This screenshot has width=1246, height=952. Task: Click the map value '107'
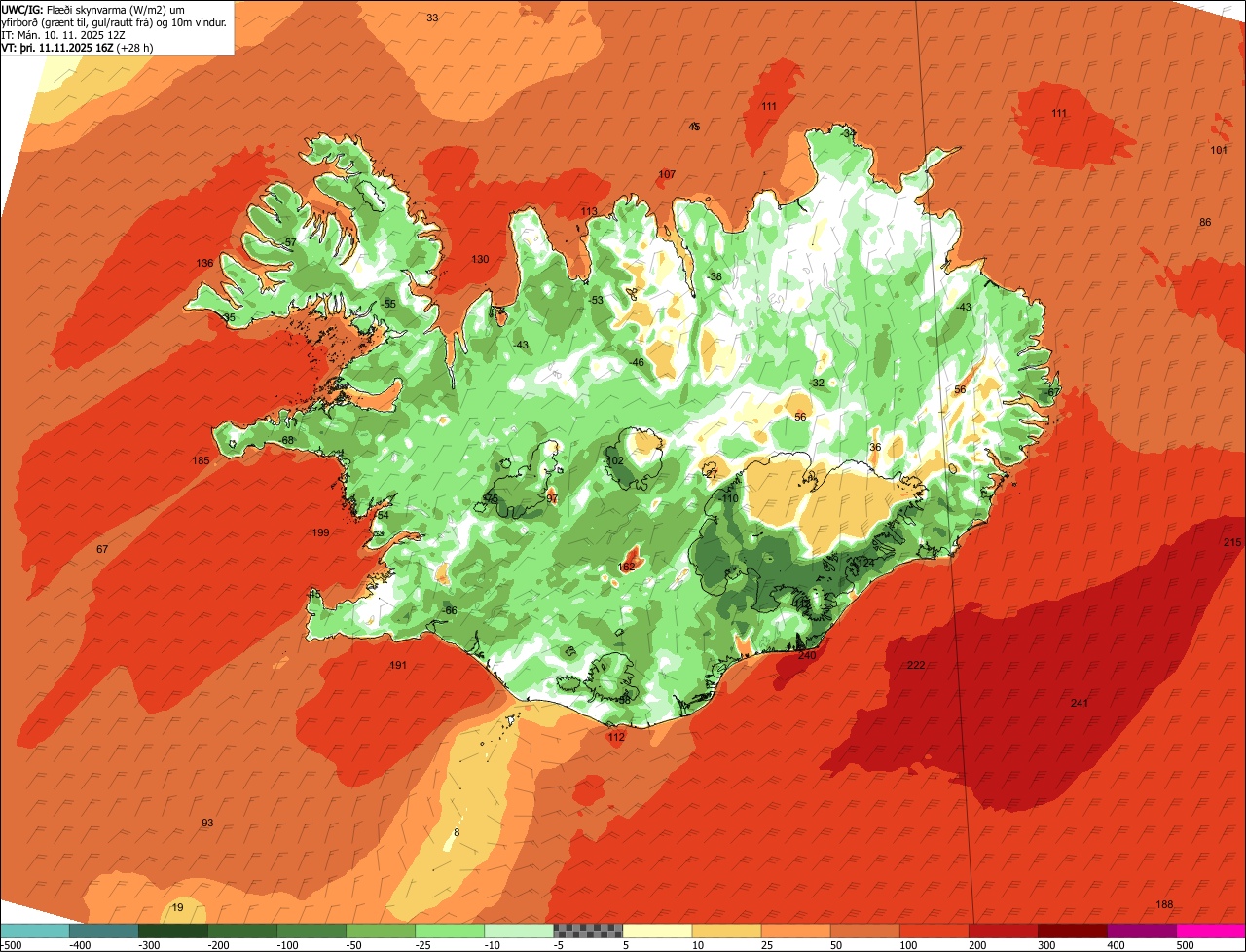(x=667, y=174)
